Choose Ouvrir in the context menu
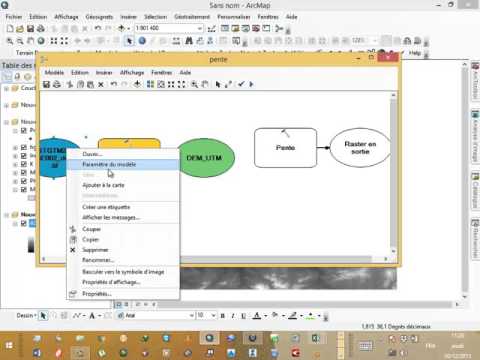Viewport: 480px width, 360px height. (123, 154)
